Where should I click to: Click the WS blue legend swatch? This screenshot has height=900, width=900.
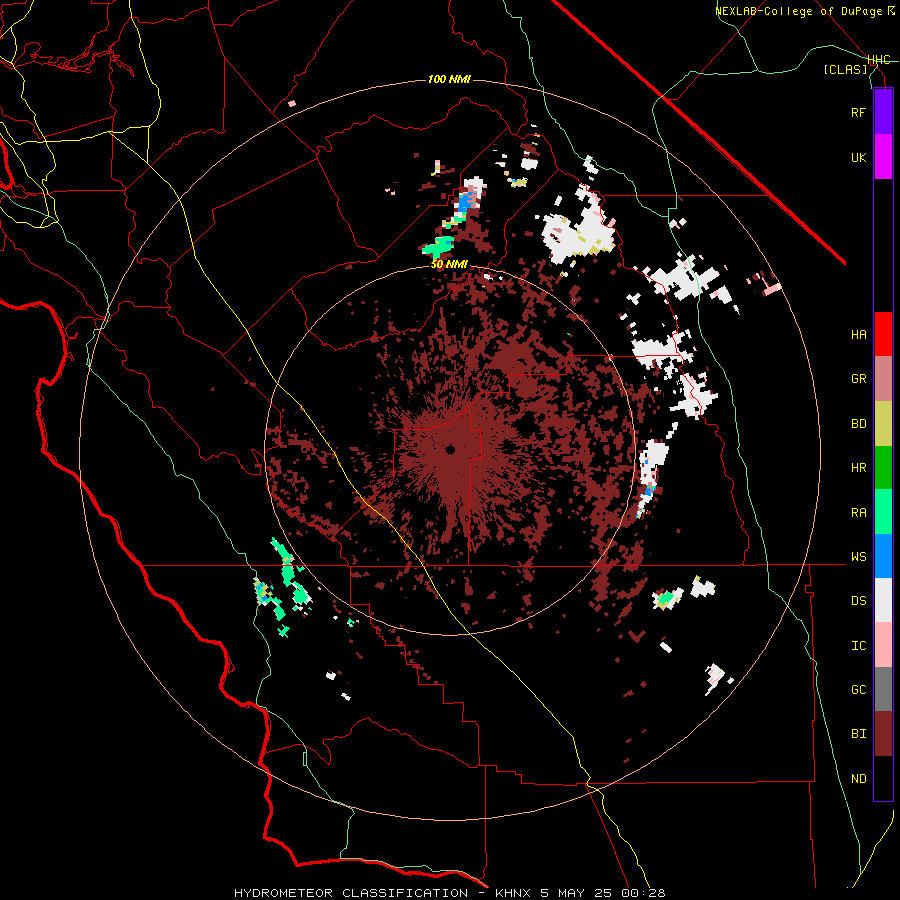[x=883, y=556]
